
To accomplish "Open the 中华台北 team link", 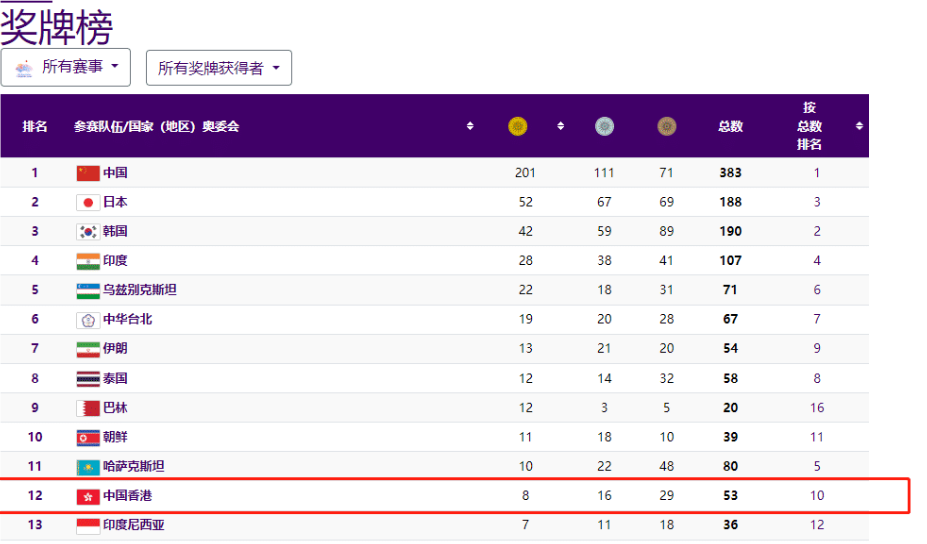I will point(127,319).
